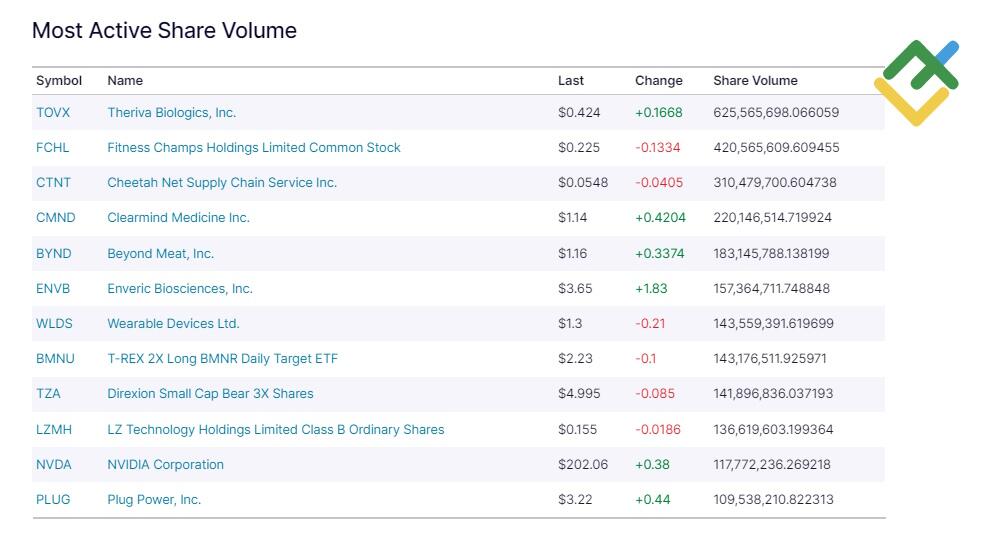Viewport: 1000px width, 545px height.
Task: Click the Last column header
Action: (x=571, y=81)
